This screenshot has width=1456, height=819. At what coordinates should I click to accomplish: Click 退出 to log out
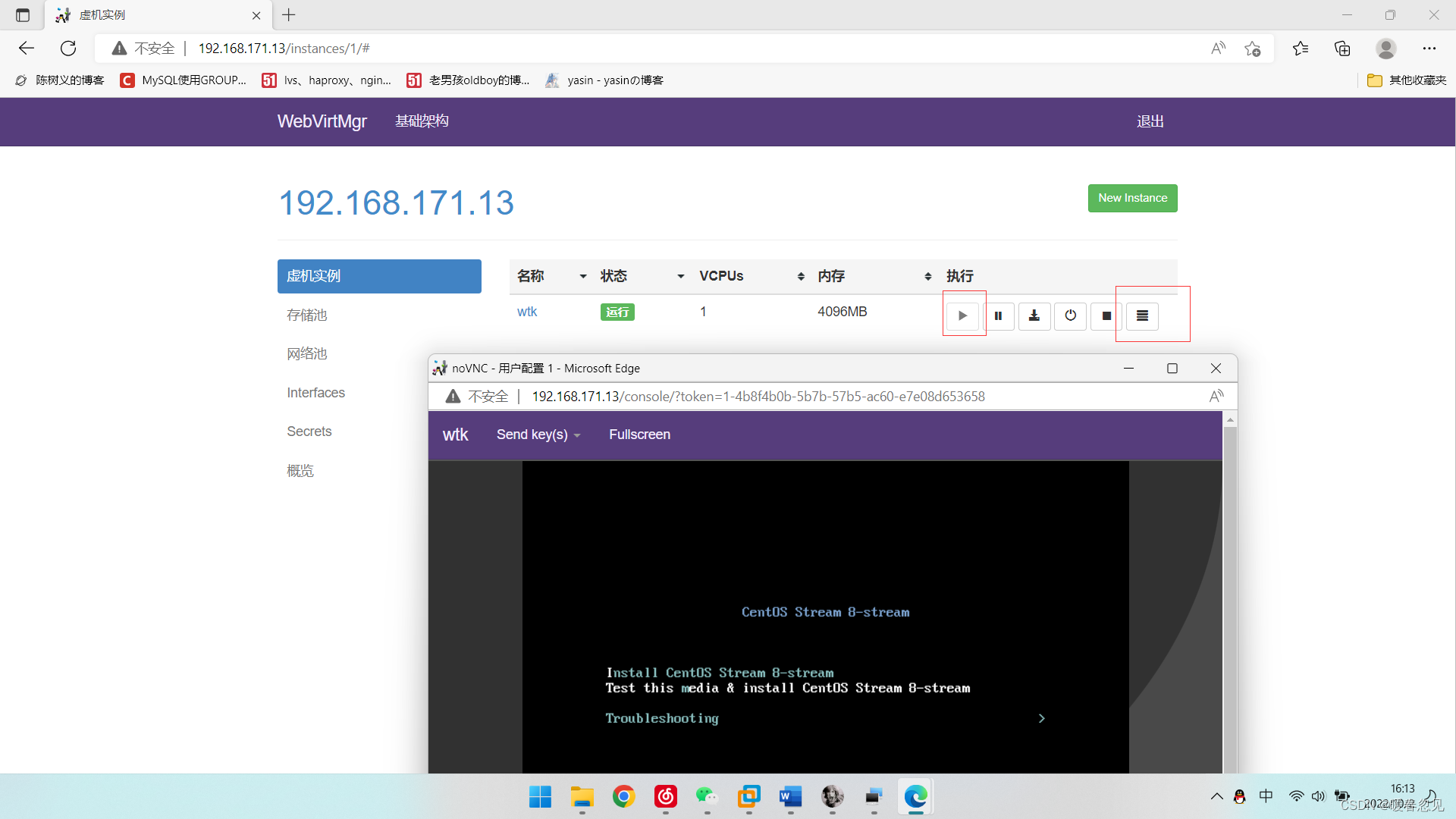point(1150,121)
